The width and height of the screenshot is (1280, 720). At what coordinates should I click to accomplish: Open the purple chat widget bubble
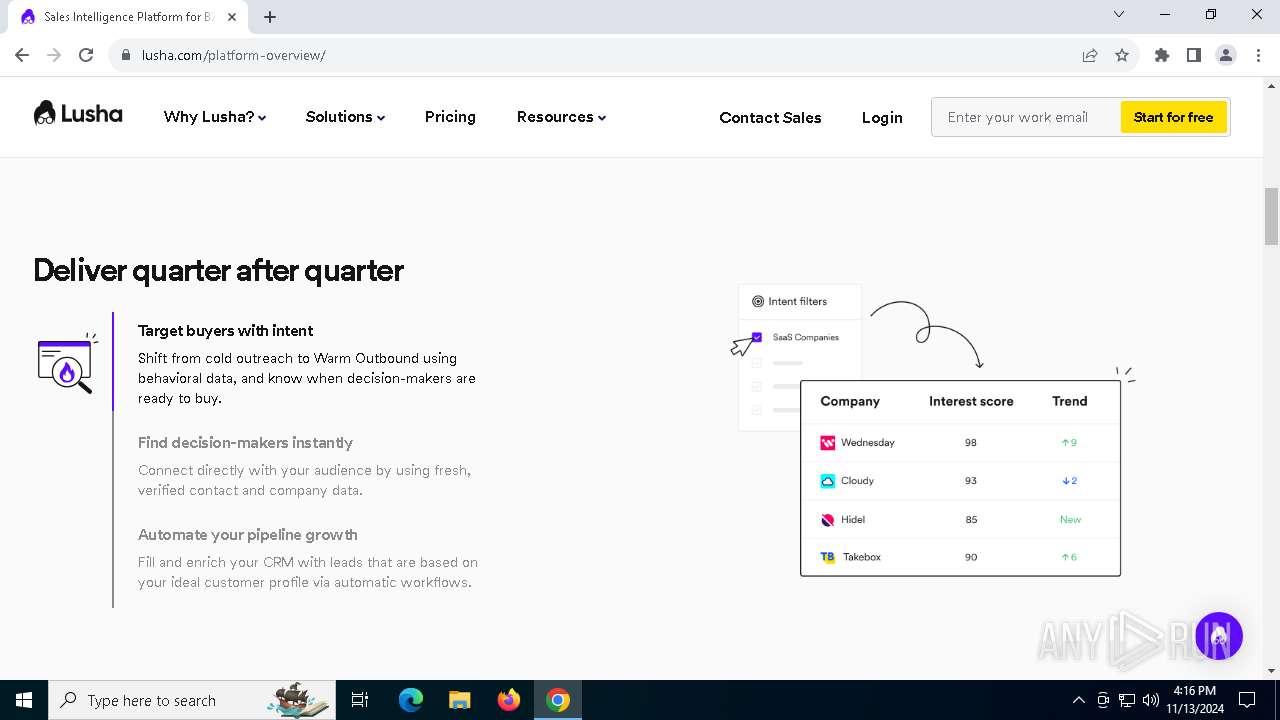click(x=1218, y=636)
